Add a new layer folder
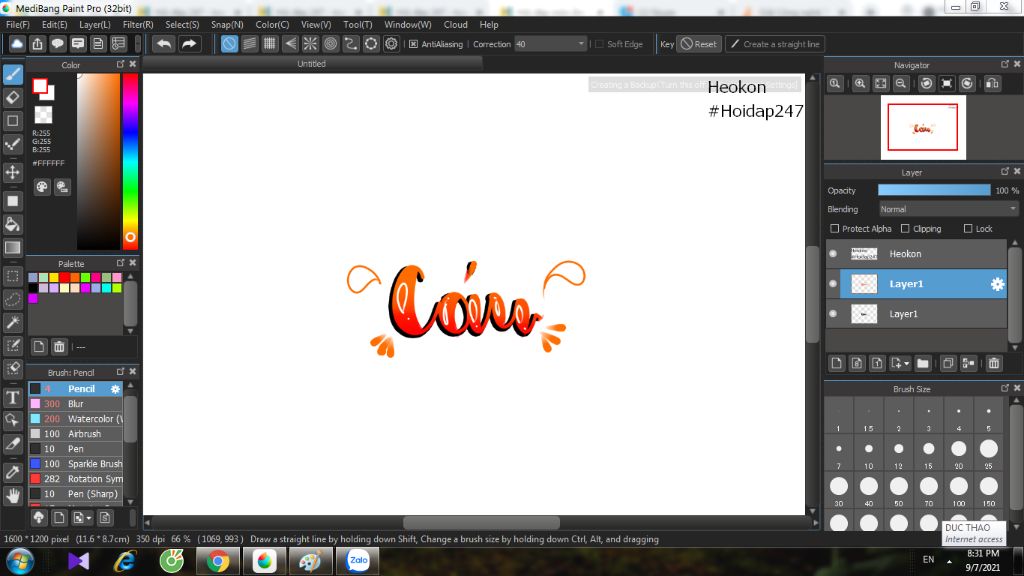Image resolution: width=1024 pixels, height=576 pixels. point(922,363)
